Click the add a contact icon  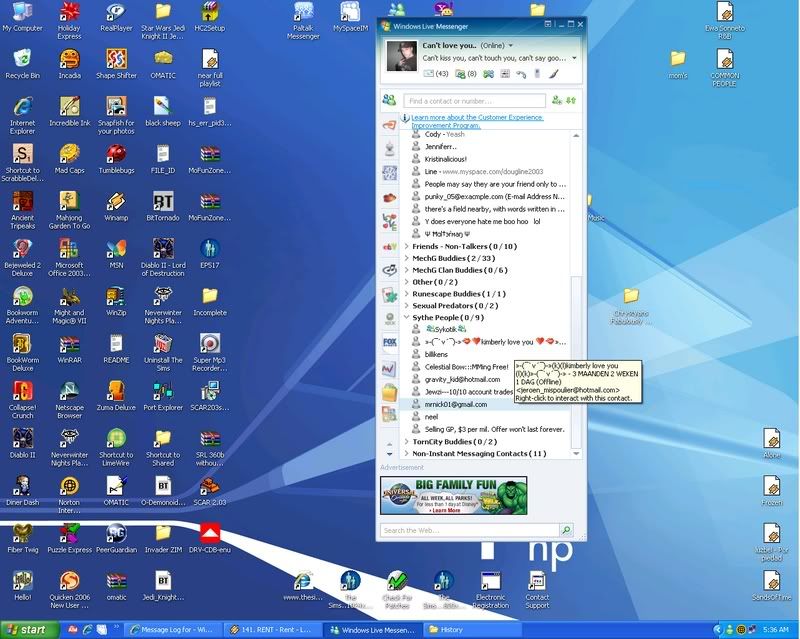point(557,101)
